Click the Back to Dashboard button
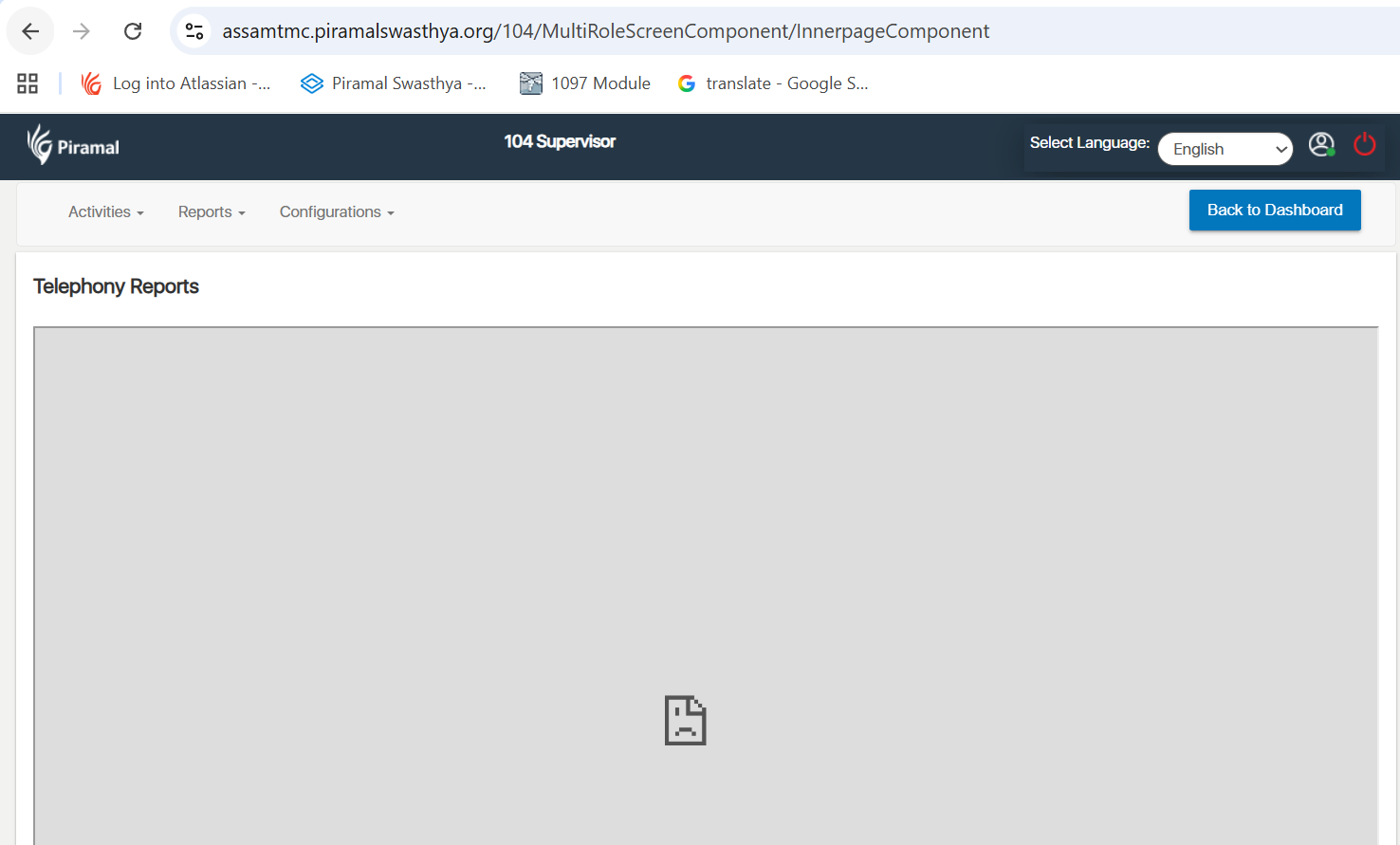This screenshot has width=1400, height=845. coord(1274,211)
